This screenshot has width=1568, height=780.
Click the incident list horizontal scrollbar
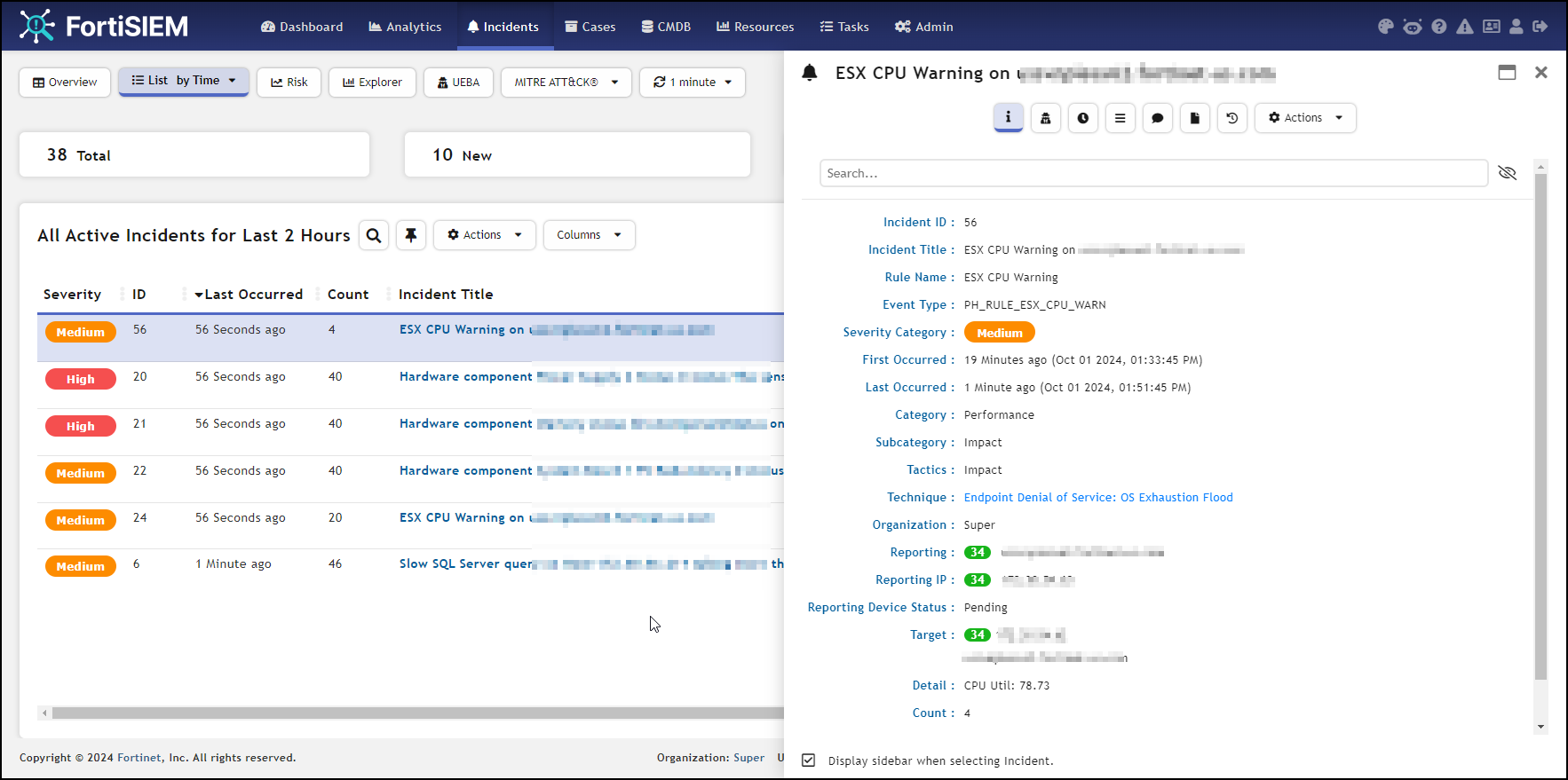(417, 713)
